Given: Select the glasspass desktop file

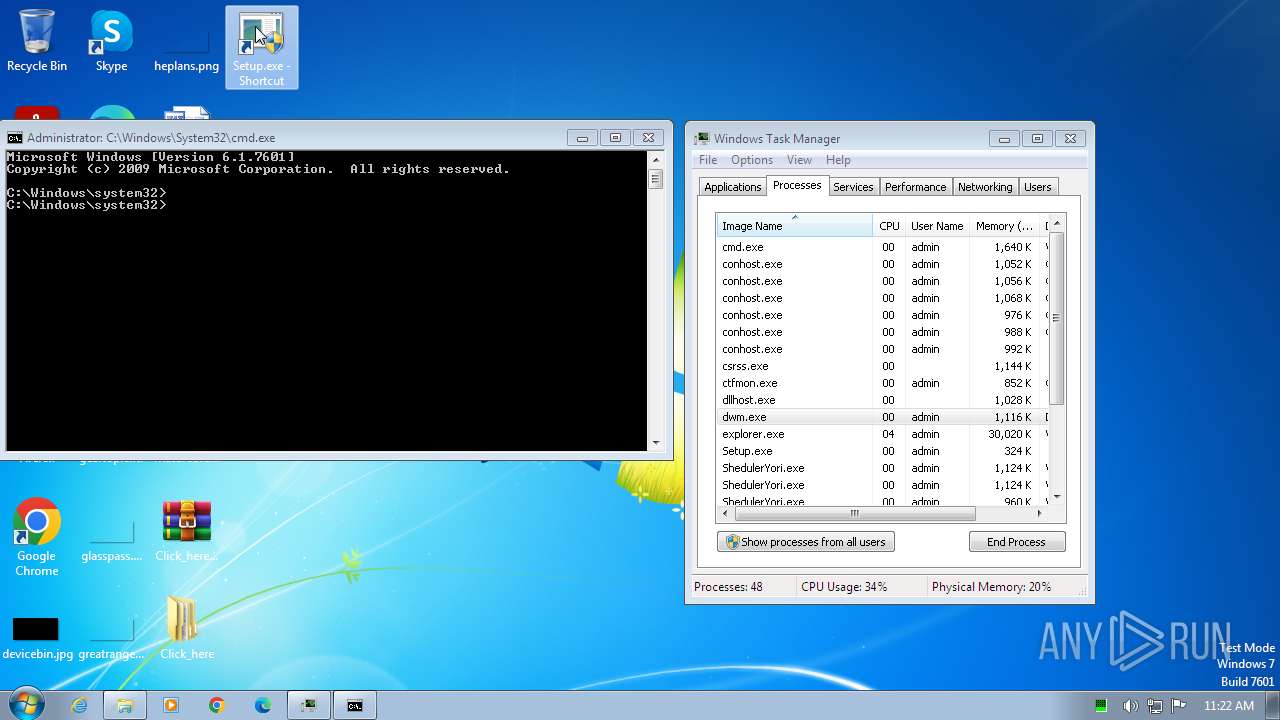Looking at the screenshot, I should coord(111,542).
